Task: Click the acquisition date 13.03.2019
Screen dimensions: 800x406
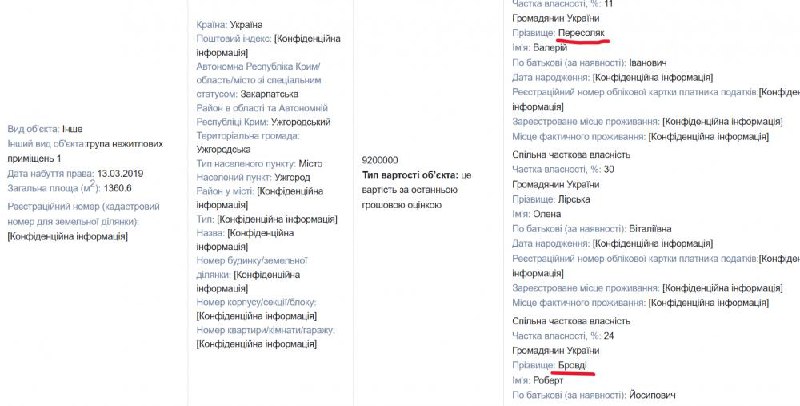Action: pyautogui.click(x=120, y=173)
